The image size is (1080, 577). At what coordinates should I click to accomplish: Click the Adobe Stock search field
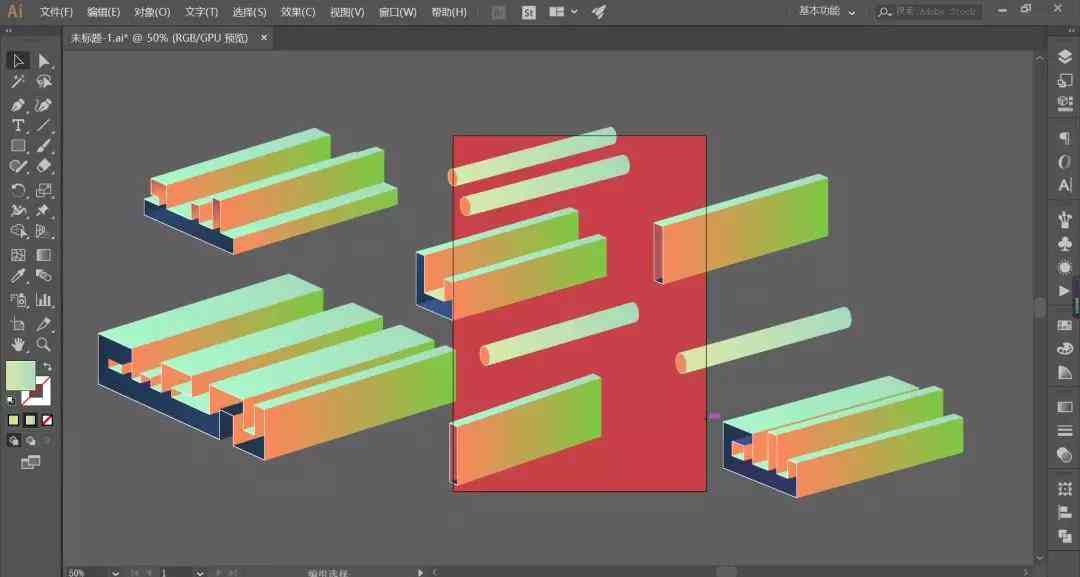929,12
